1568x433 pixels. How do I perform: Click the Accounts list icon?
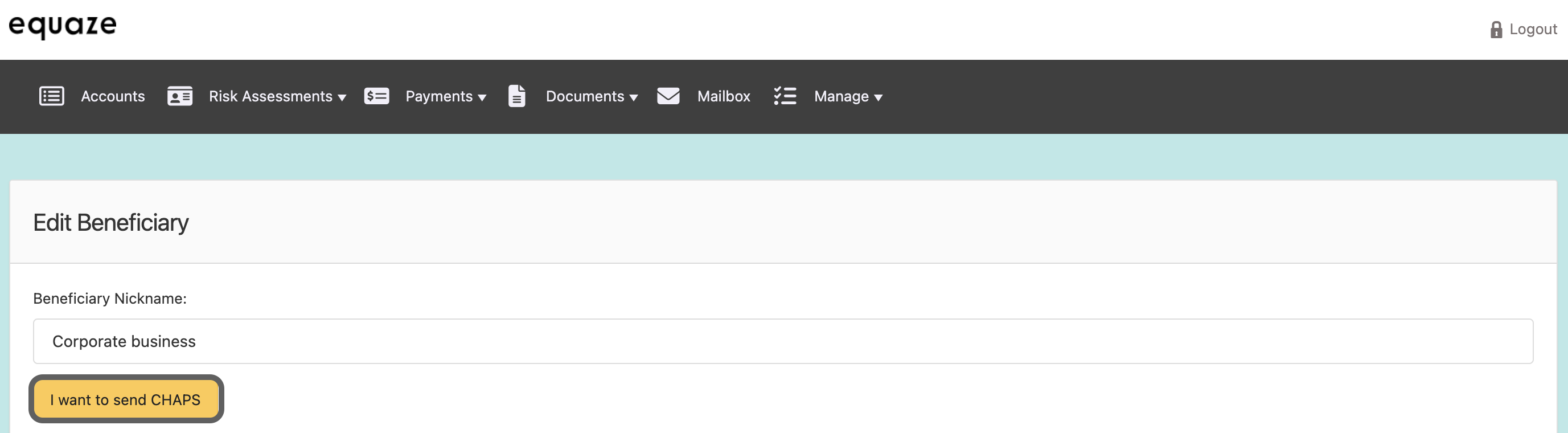tap(52, 96)
